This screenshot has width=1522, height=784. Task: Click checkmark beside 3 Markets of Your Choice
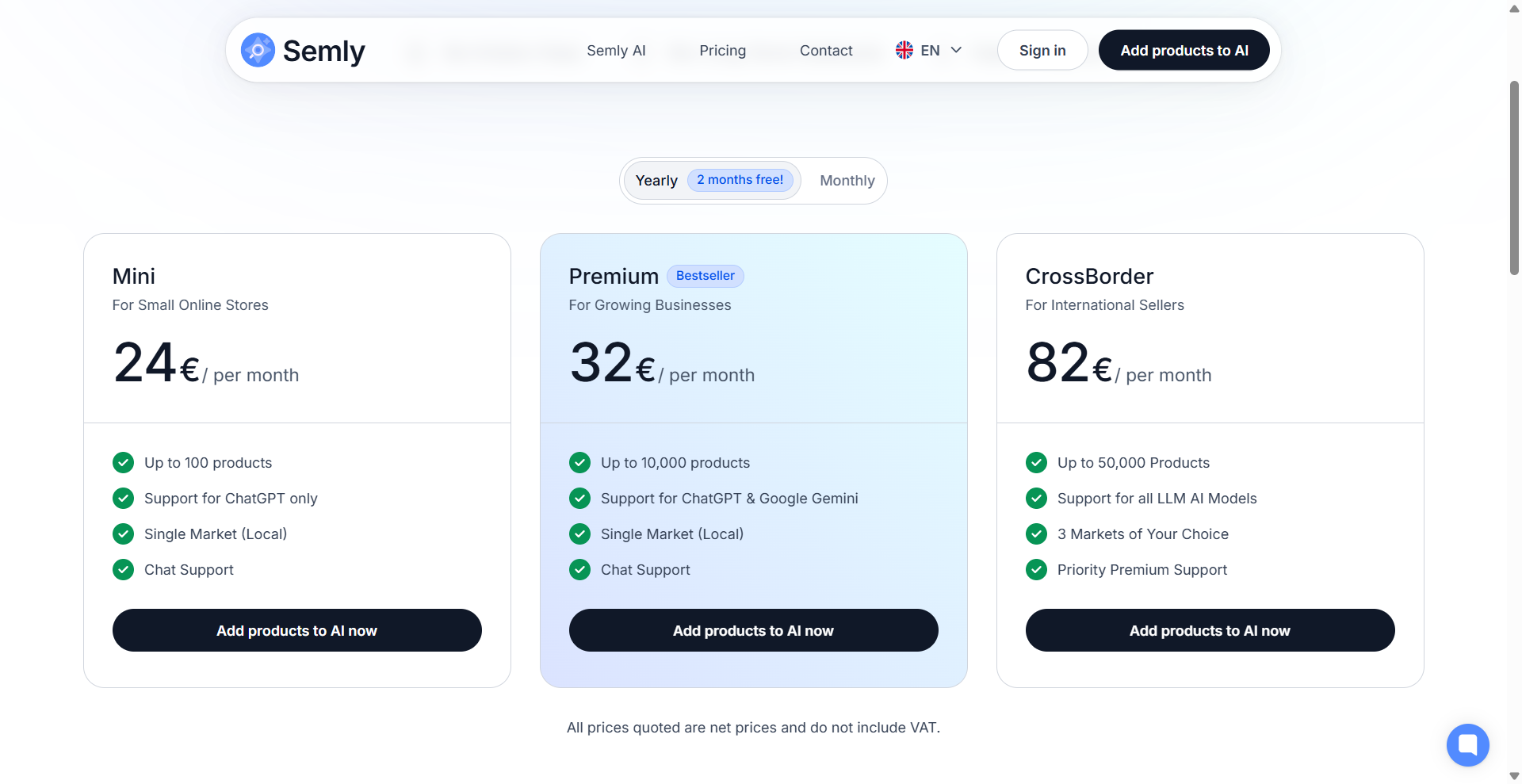[x=1037, y=534]
